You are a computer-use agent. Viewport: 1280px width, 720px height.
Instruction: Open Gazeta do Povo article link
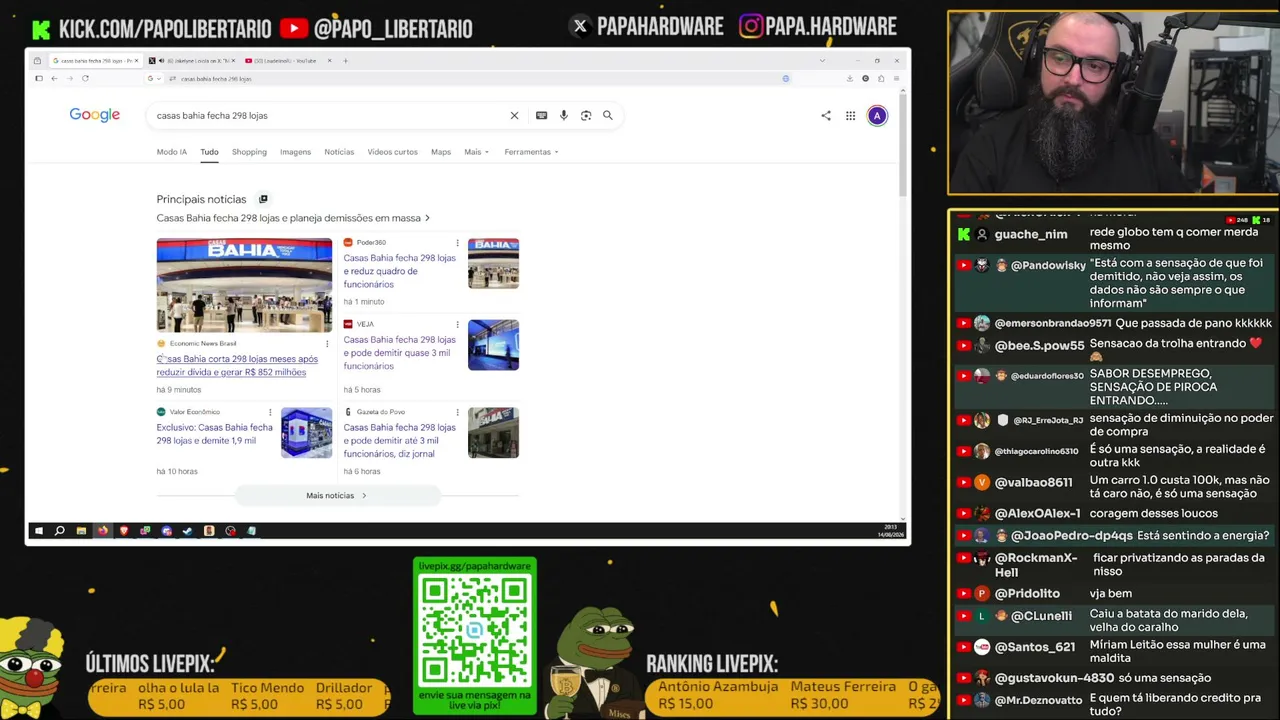point(399,440)
